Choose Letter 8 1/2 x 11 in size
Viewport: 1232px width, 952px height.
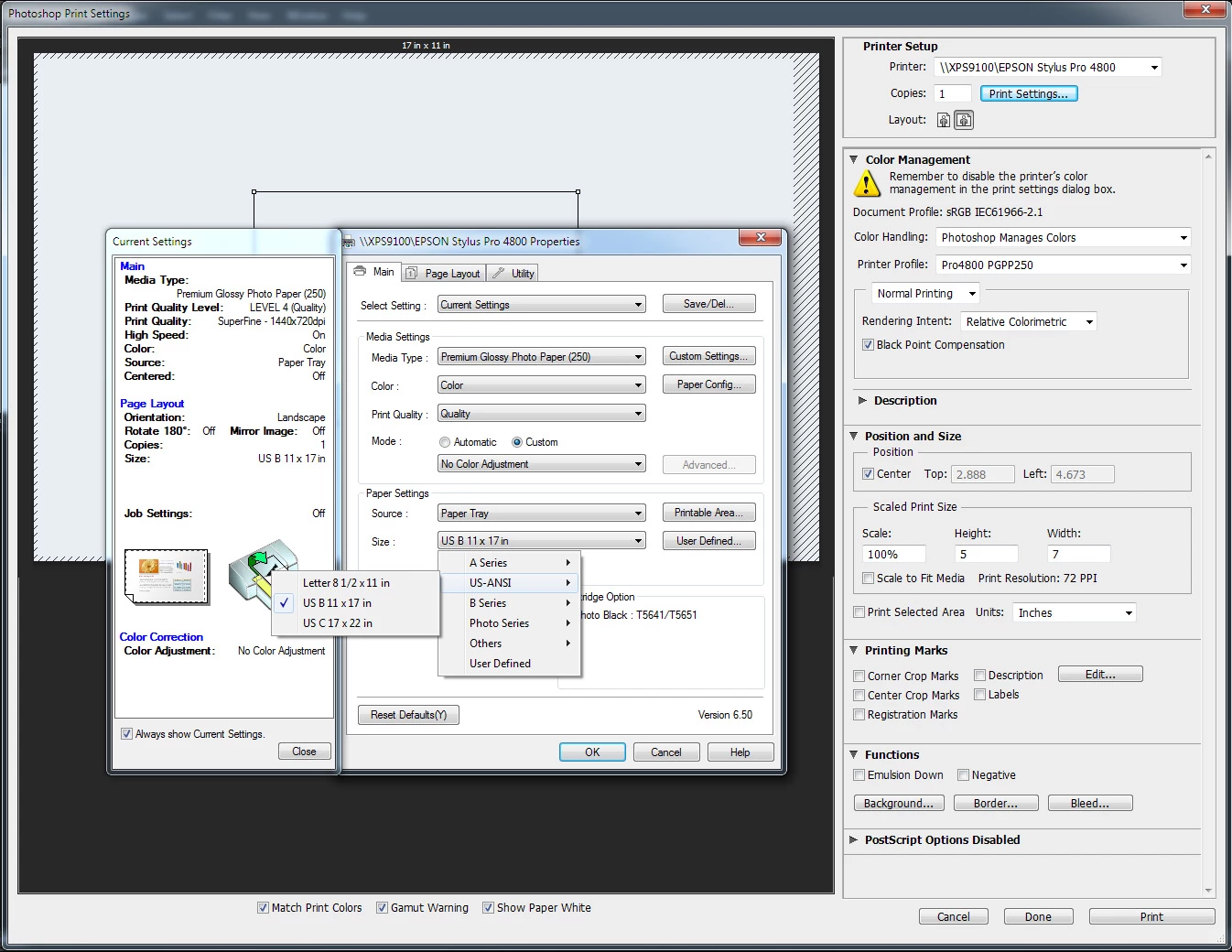click(x=355, y=583)
